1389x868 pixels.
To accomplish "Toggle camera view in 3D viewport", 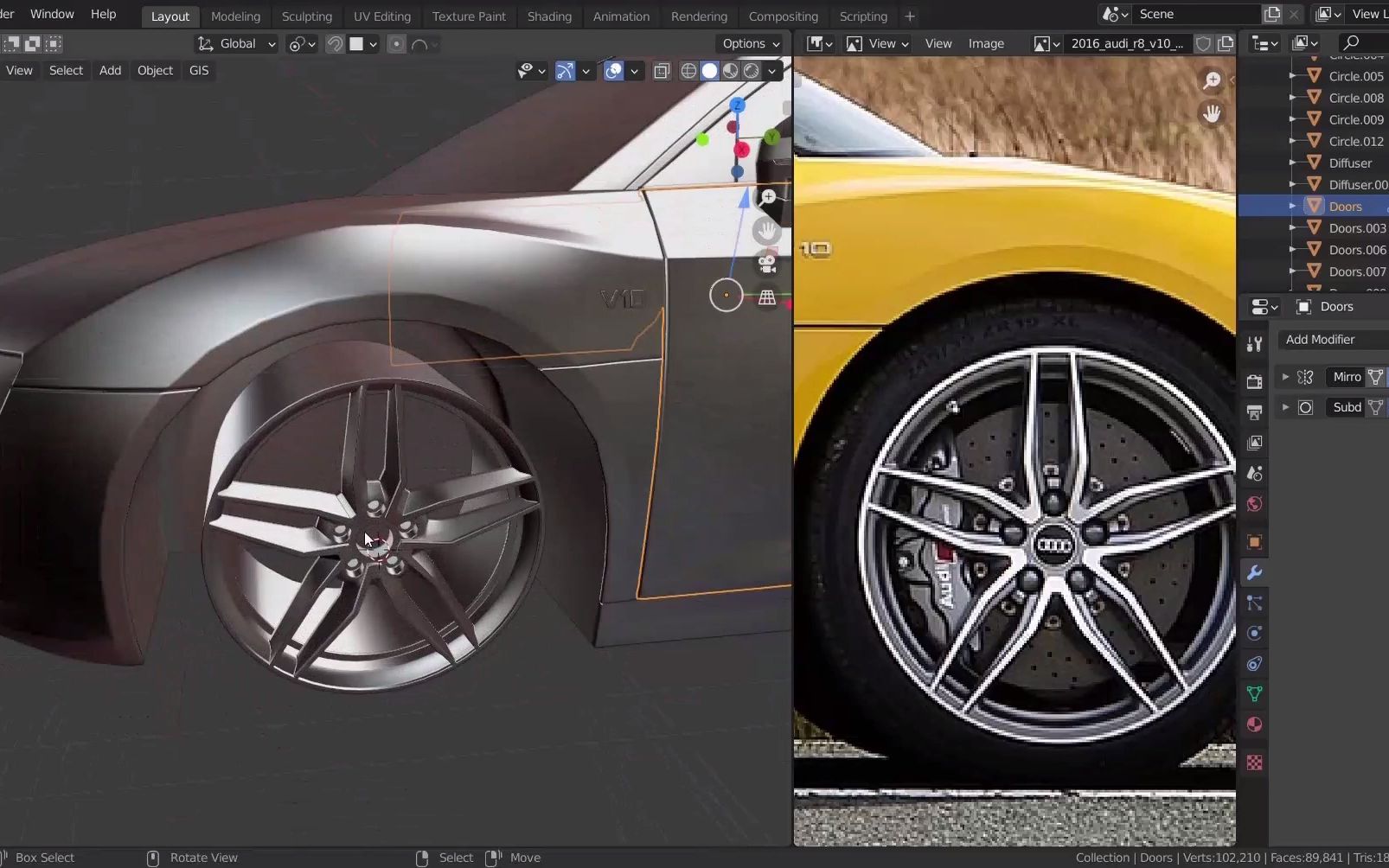I will coord(767,264).
